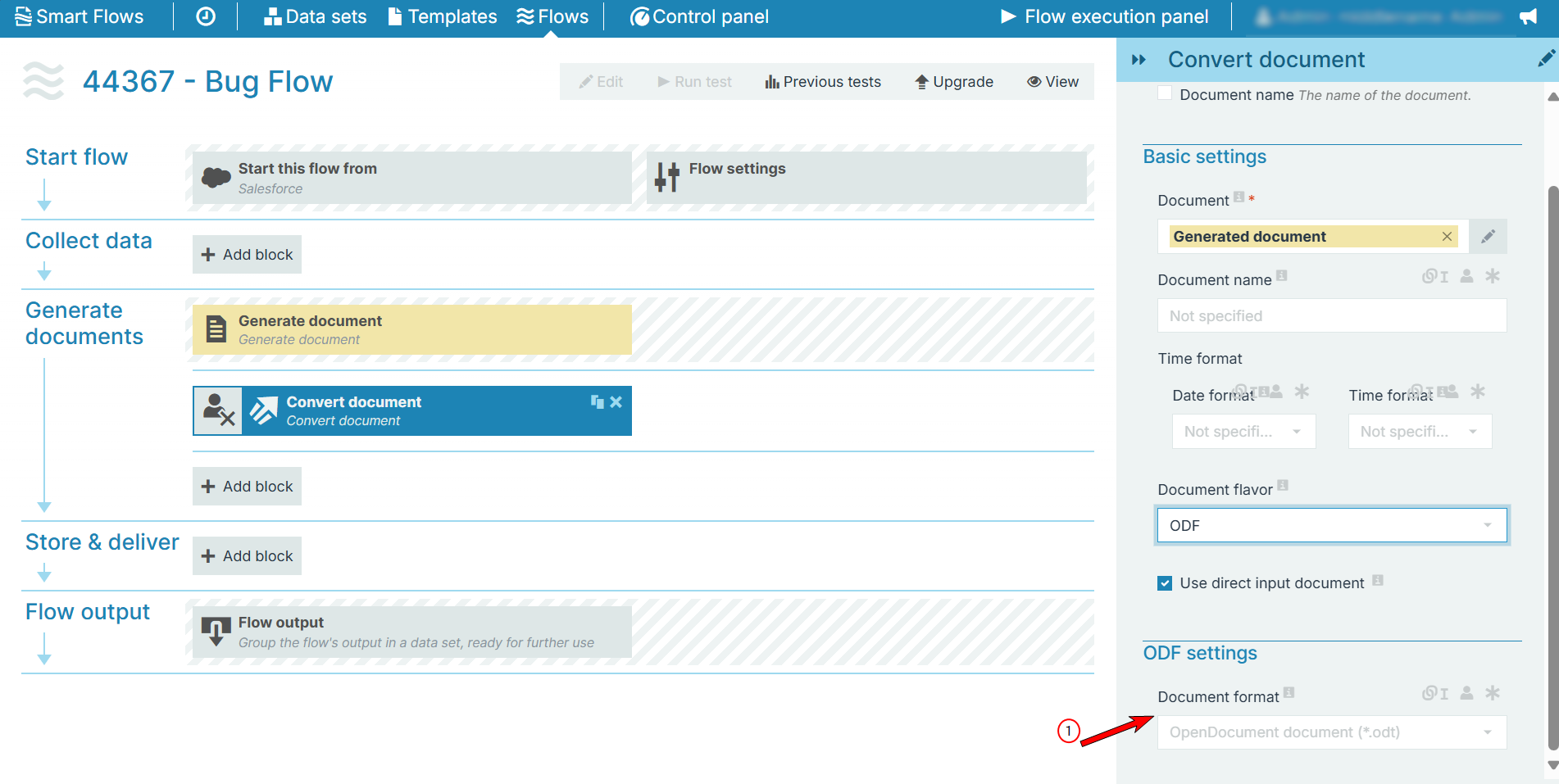Open the Templates menu

pos(443,16)
